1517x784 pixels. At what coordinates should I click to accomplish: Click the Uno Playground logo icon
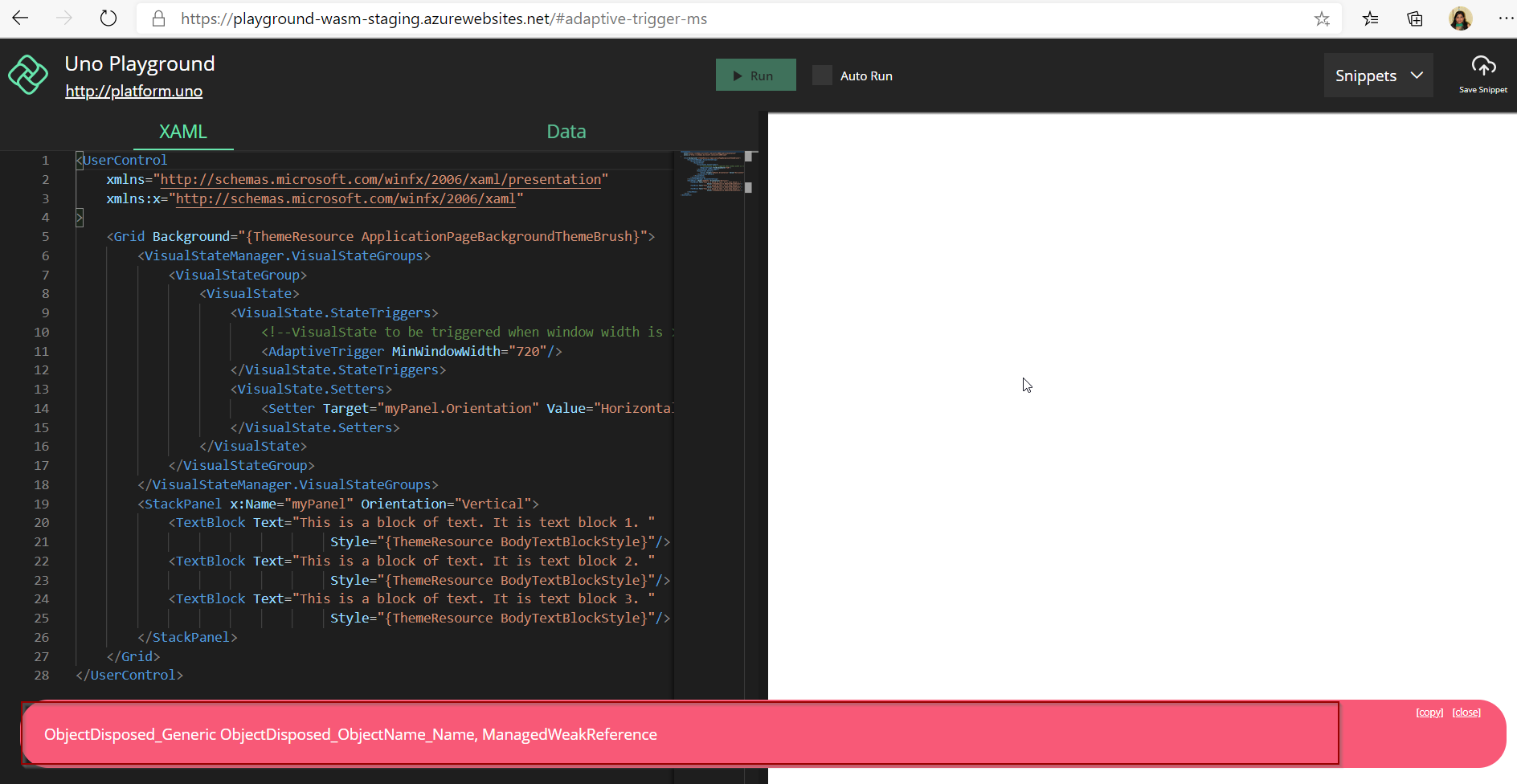point(27,74)
